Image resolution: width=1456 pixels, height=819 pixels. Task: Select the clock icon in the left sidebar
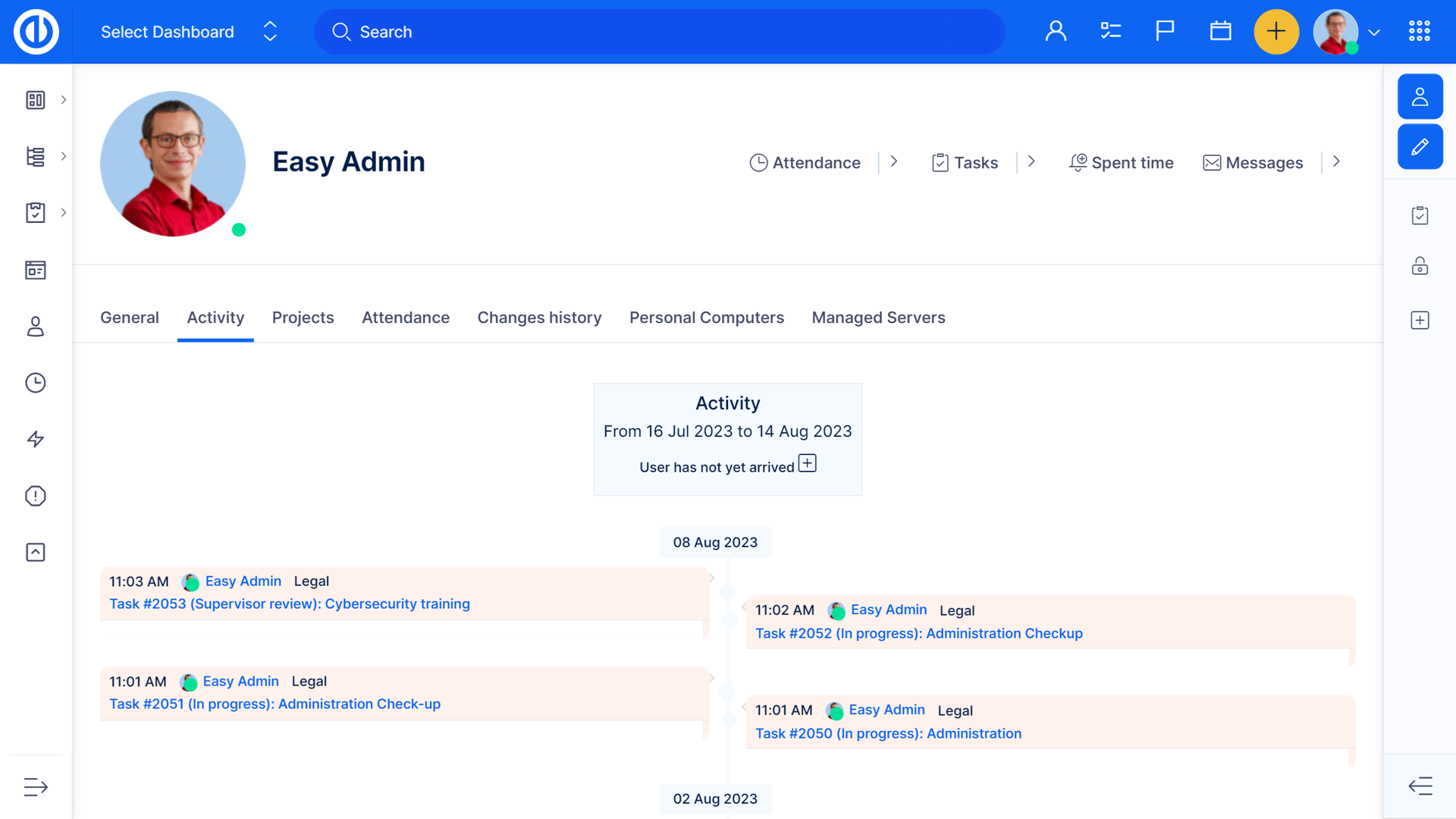click(x=35, y=383)
